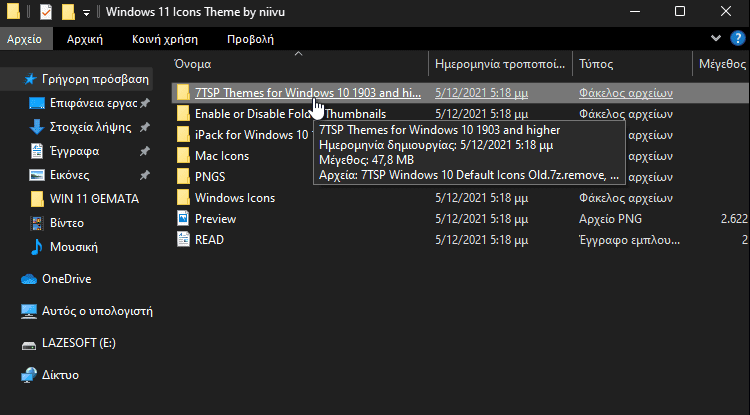This screenshot has height=415, width=750.
Task: Click the Windows Icons folder icon
Action: tap(183, 198)
